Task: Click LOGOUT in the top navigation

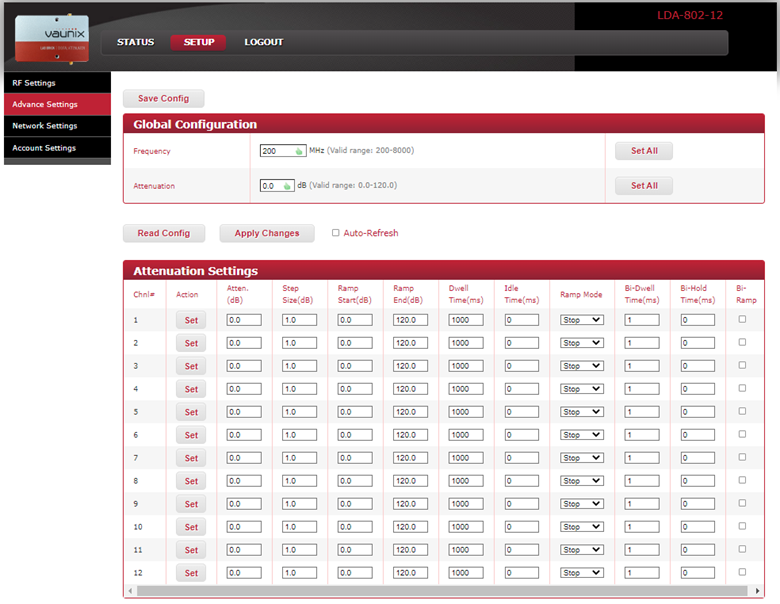Action: click(x=263, y=42)
